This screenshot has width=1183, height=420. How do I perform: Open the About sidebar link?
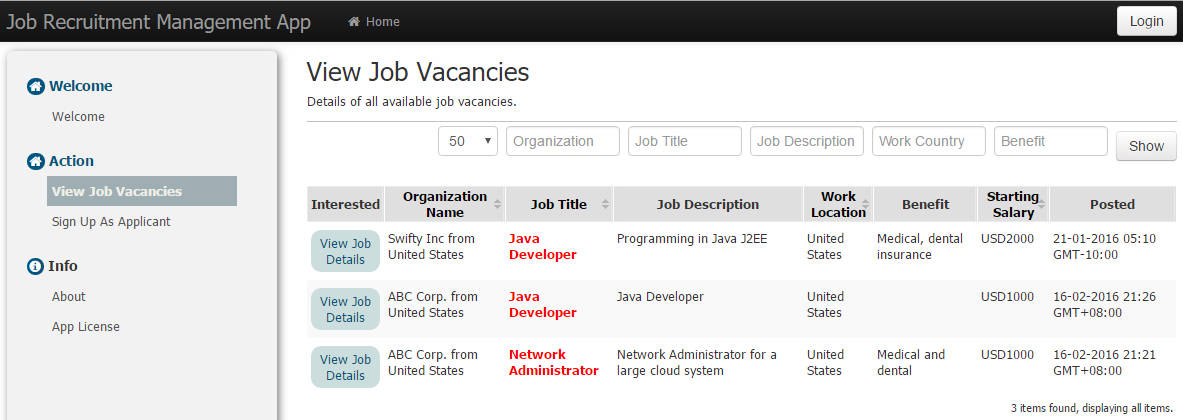click(x=69, y=296)
